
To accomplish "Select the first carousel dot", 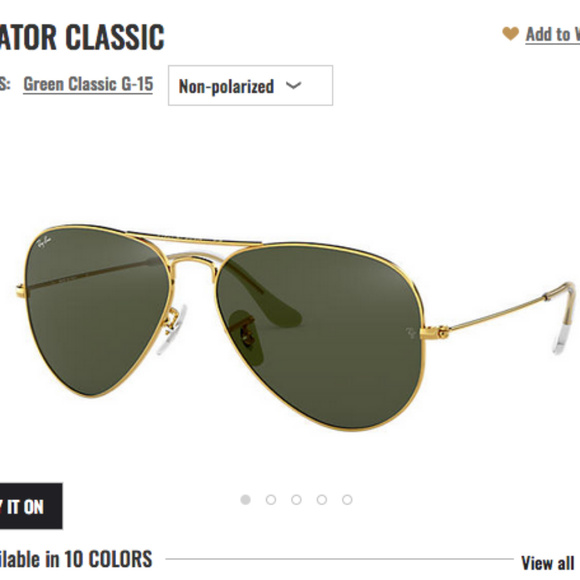I will click(x=246, y=500).
